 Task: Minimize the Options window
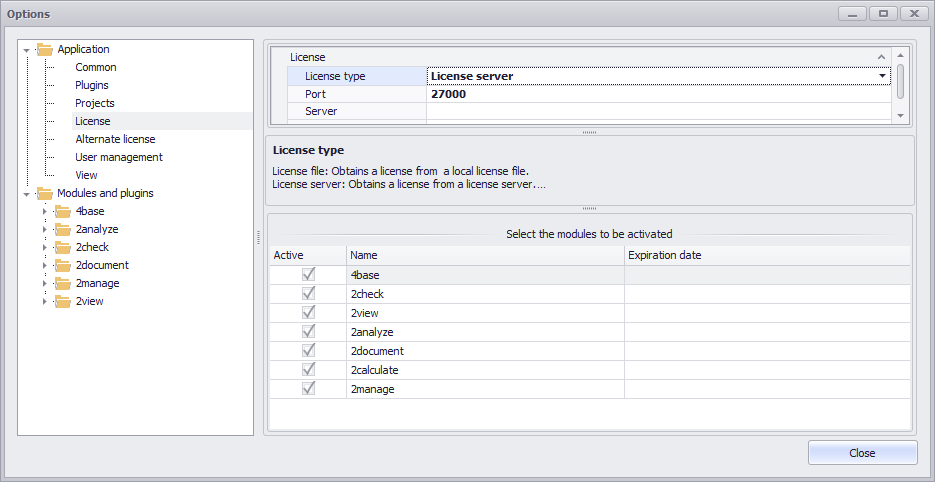point(853,14)
